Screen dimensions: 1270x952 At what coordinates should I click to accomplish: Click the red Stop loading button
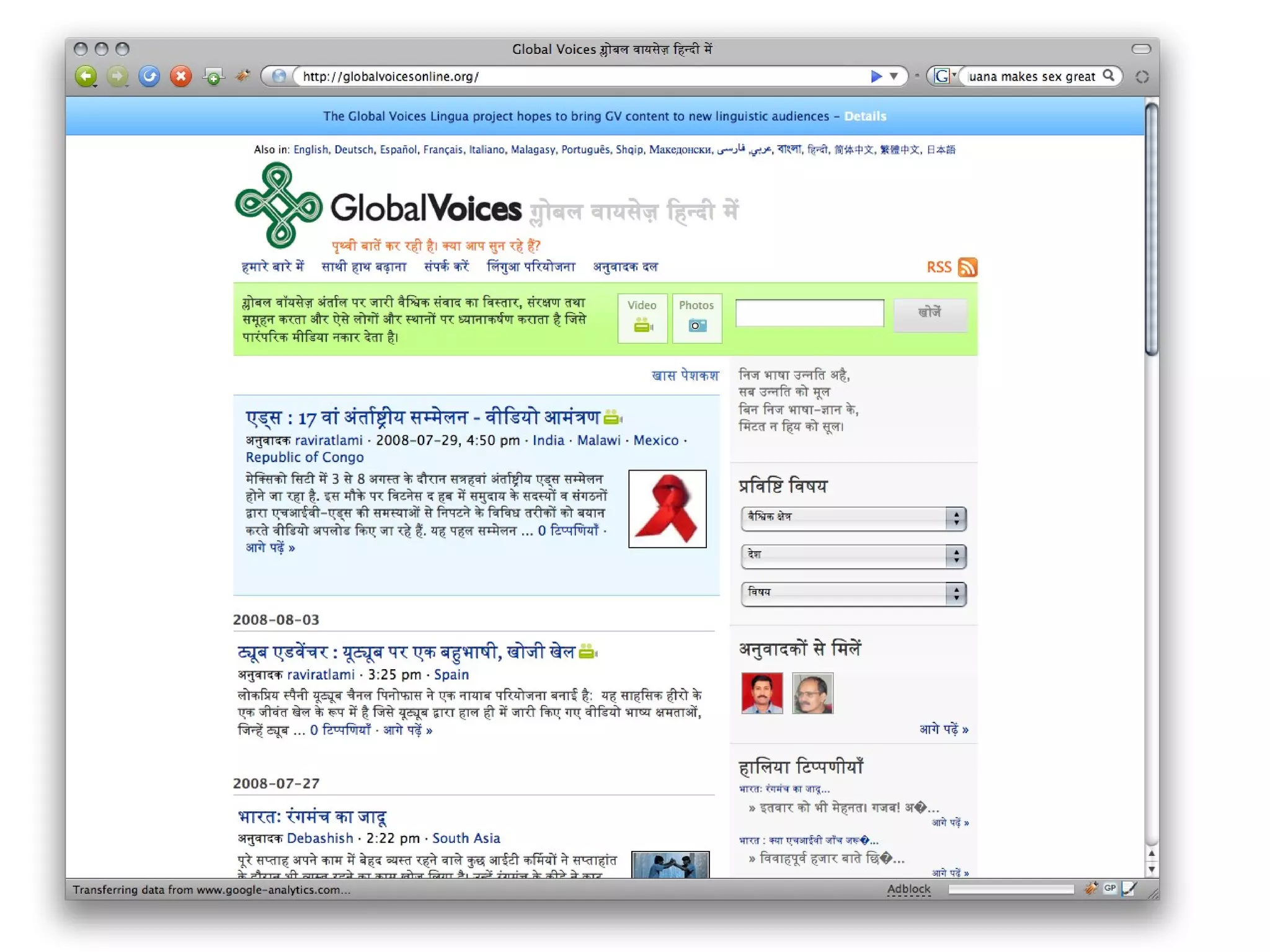[x=180, y=76]
